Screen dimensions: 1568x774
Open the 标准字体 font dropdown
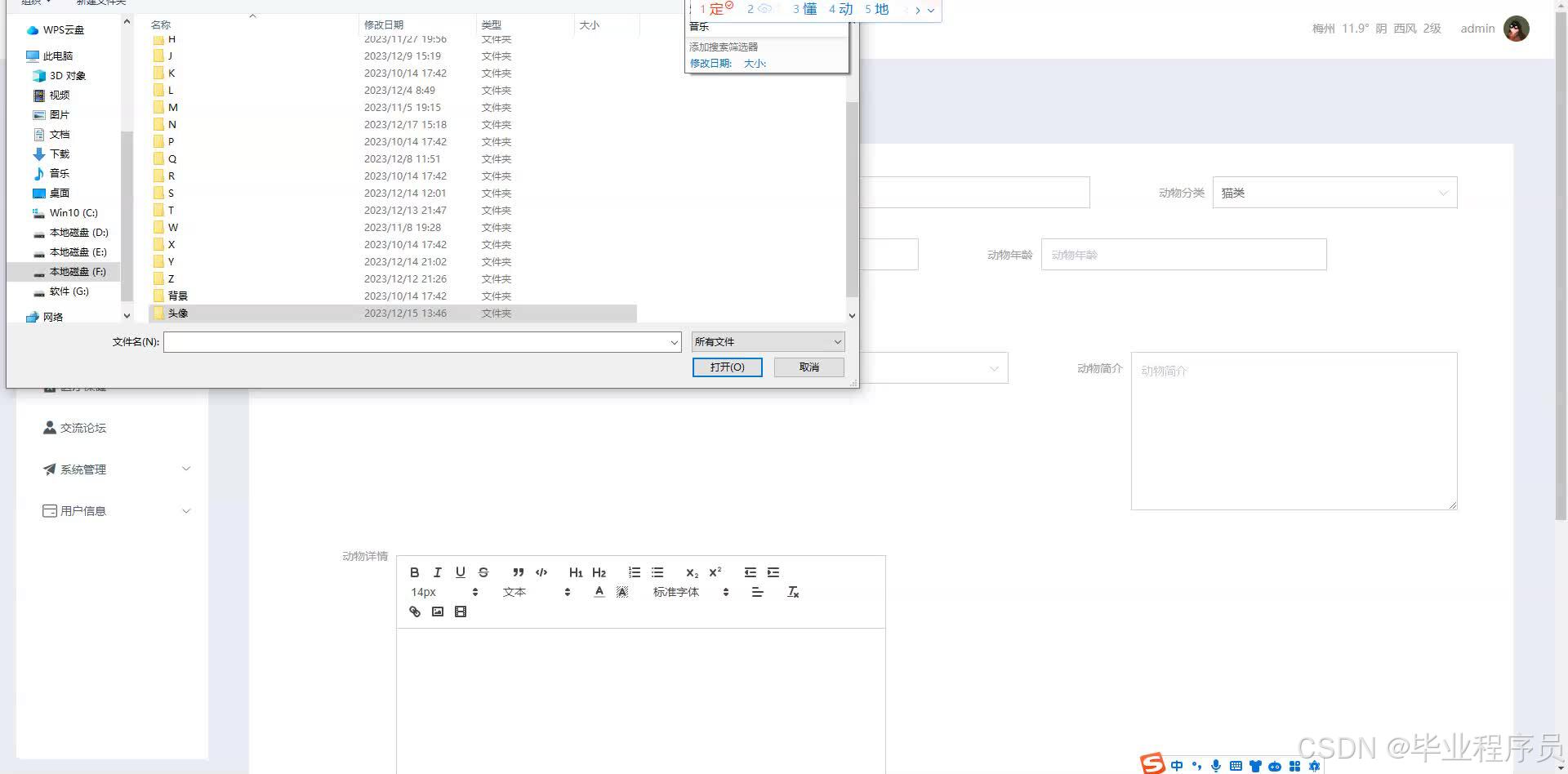click(x=690, y=592)
